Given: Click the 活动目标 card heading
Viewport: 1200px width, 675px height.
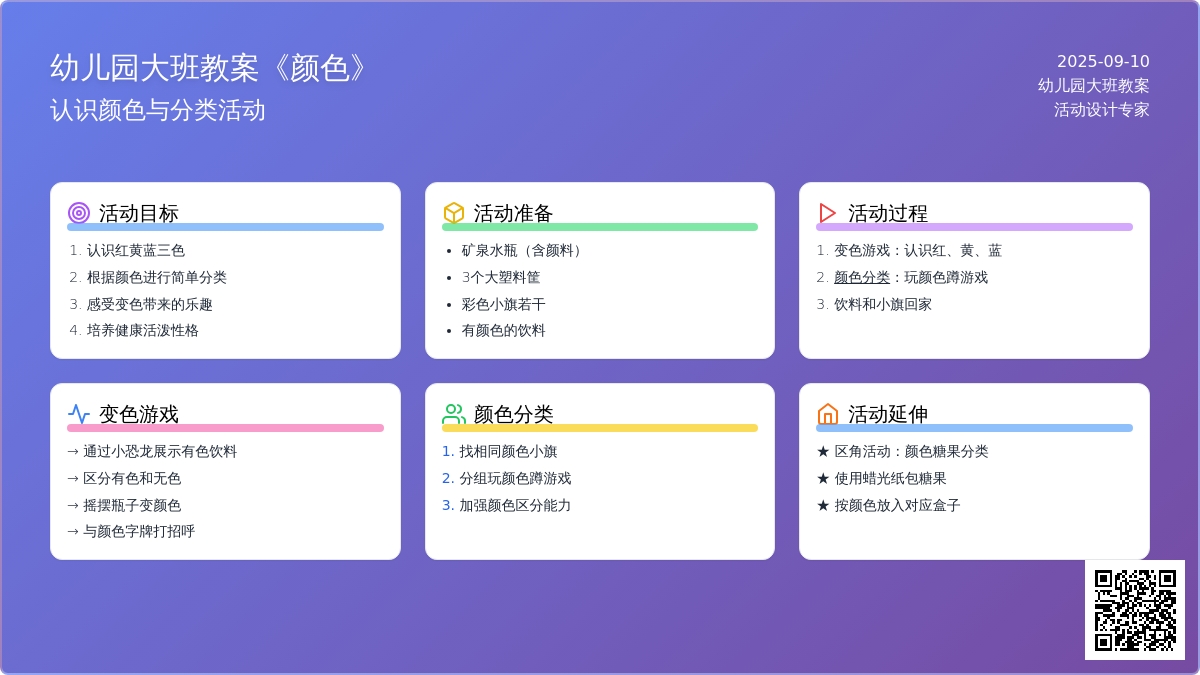Looking at the screenshot, I should (139, 213).
